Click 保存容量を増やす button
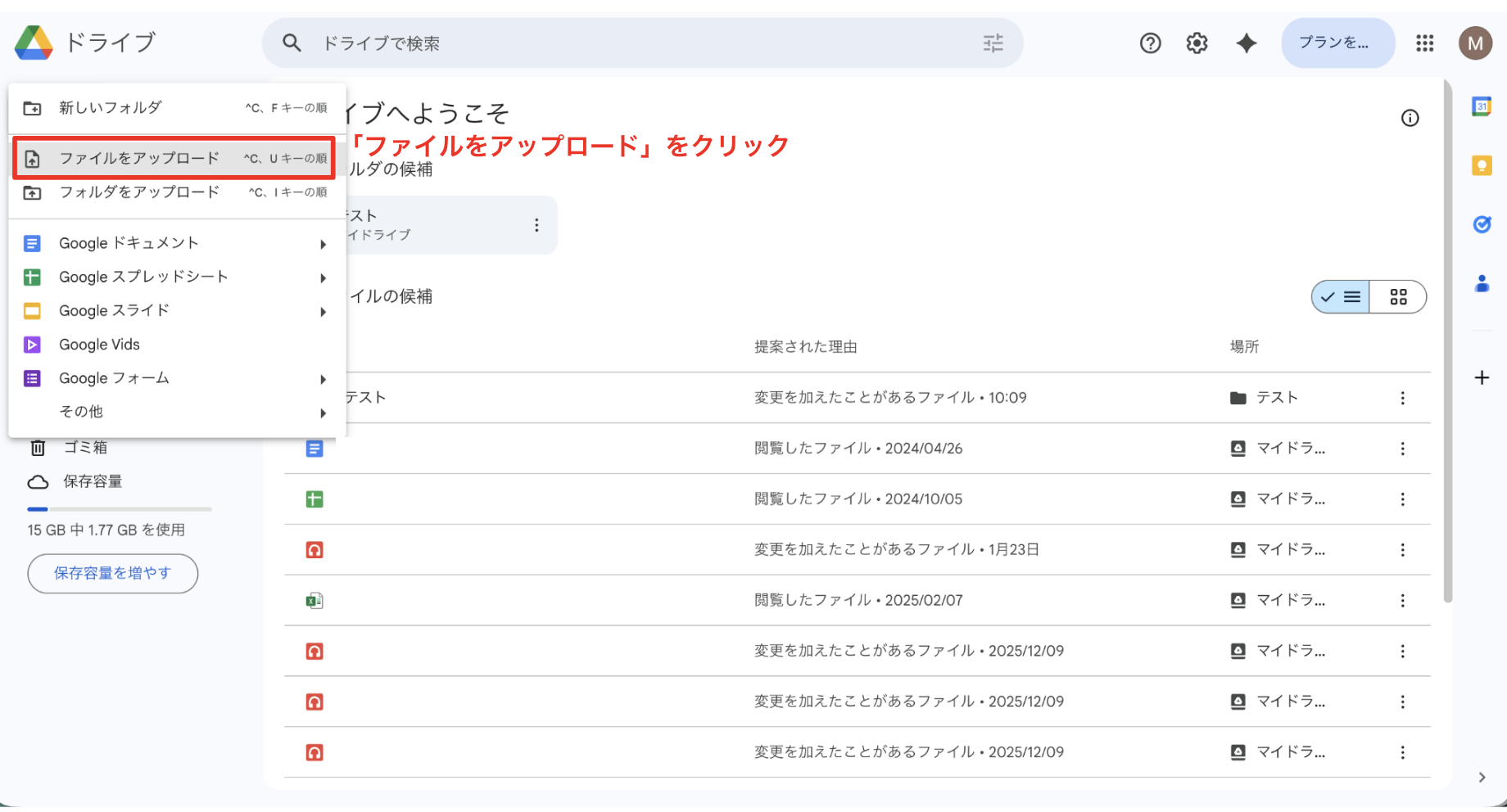1507x812 pixels. point(113,573)
